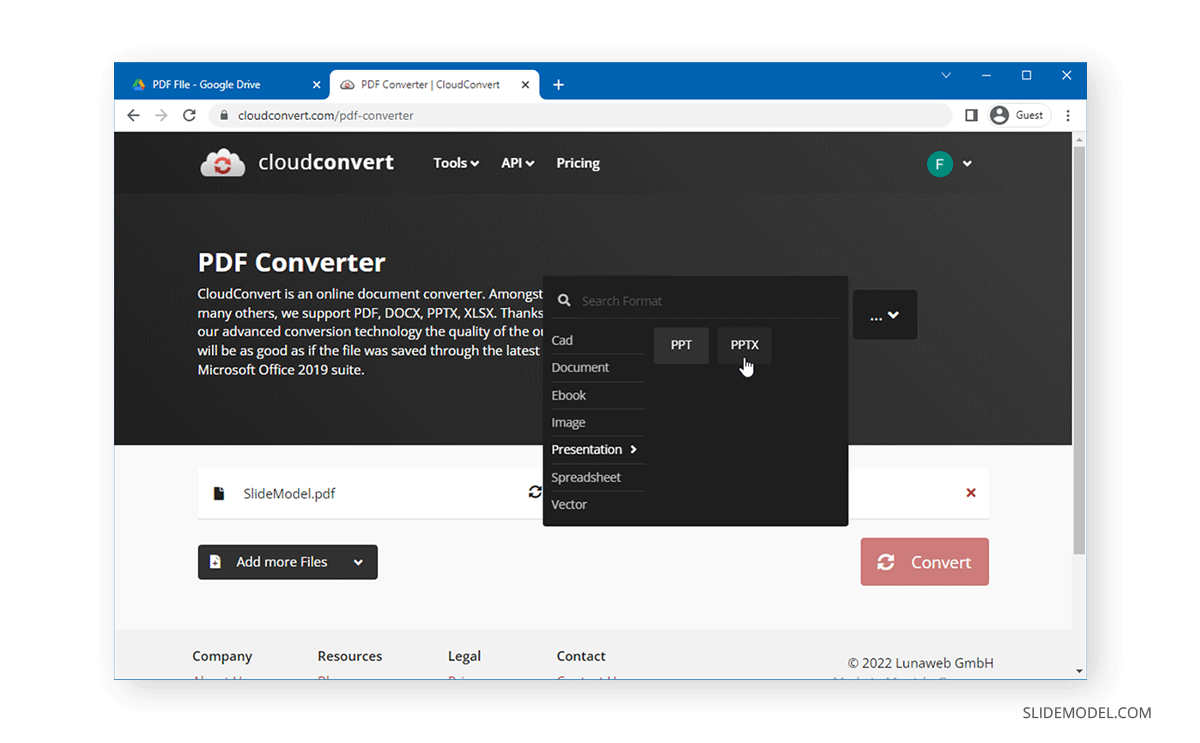The width and height of the screenshot is (1200, 743).
Task: Click the green F user avatar
Action: tap(939, 163)
